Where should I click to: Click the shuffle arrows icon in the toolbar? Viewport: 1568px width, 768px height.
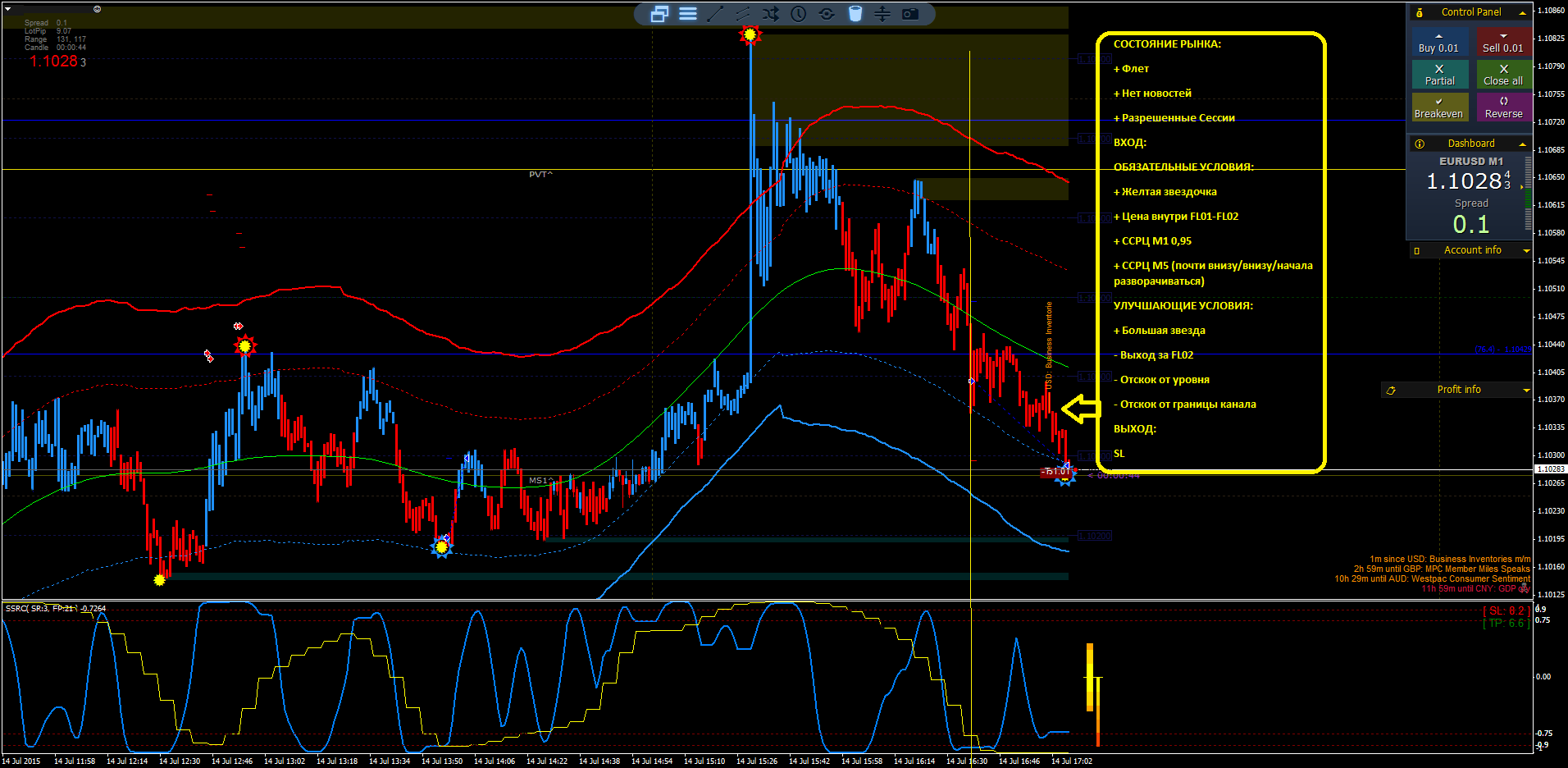tap(771, 14)
